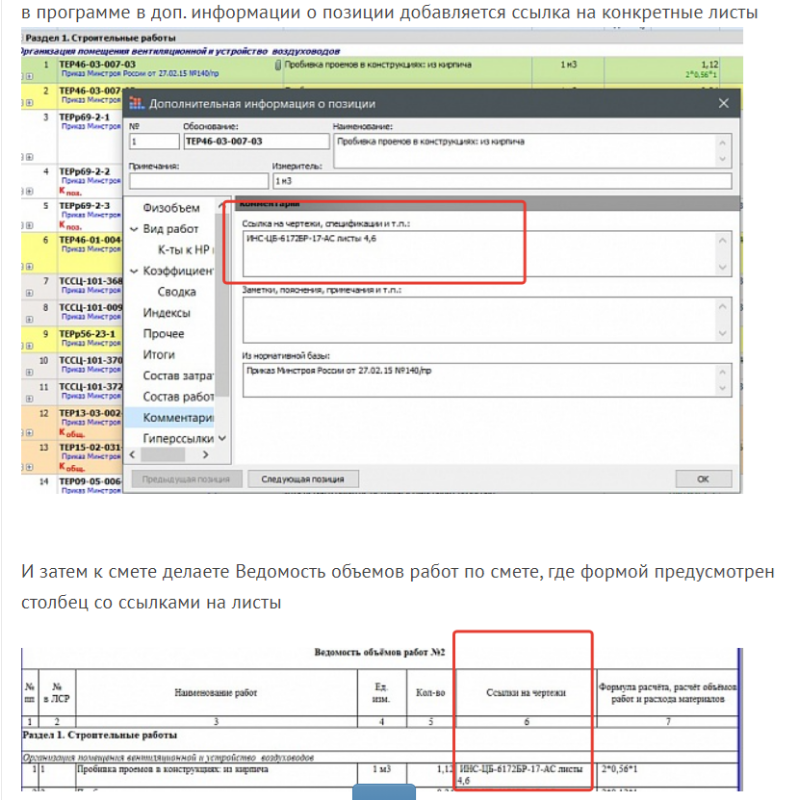Expand row 3 ТЕРр69-2-1 plus icon
The height and width of the screenshot is (800, 797).
click(x=30, y=157)
